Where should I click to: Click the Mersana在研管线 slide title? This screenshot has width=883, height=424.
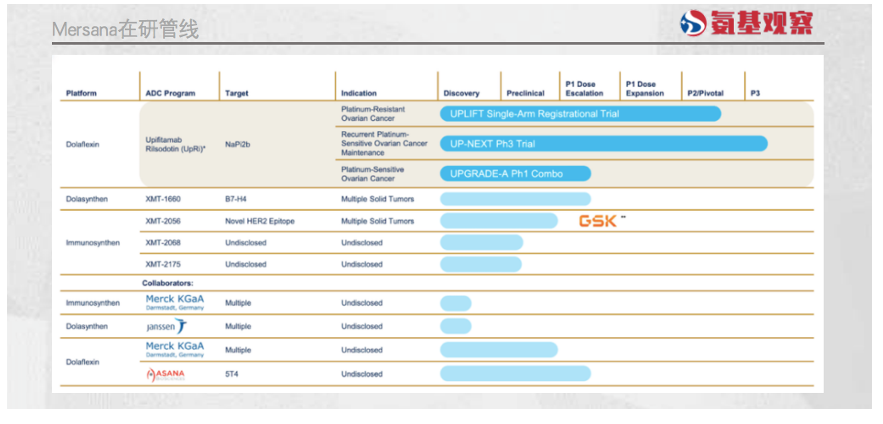tap(125, 30)
